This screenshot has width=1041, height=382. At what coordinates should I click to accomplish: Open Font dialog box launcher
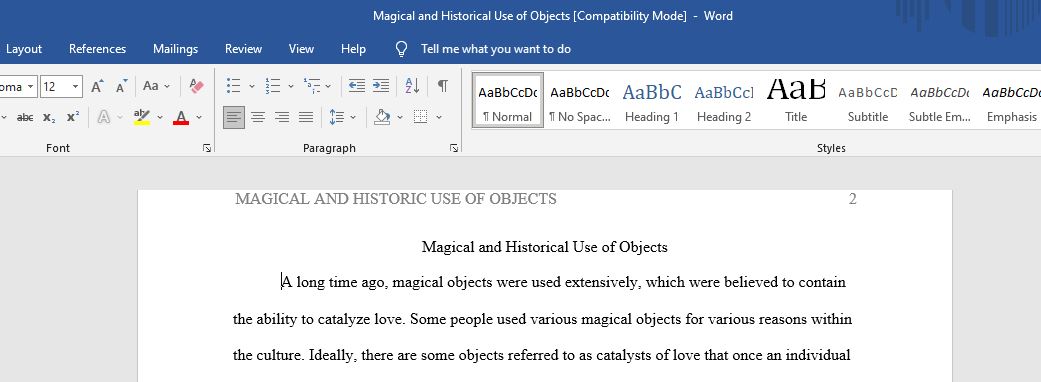pos(207,148)
